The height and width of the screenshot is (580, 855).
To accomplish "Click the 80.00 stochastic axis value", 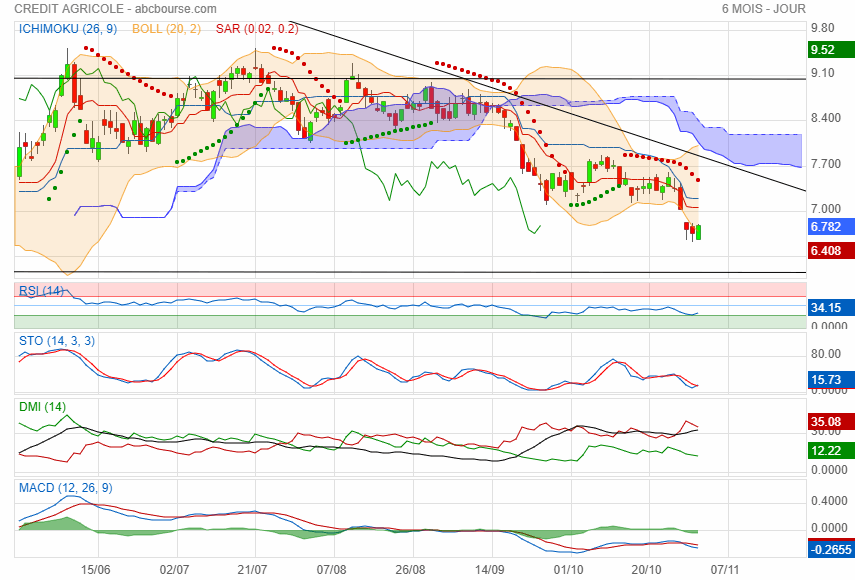I will (826, 354).
